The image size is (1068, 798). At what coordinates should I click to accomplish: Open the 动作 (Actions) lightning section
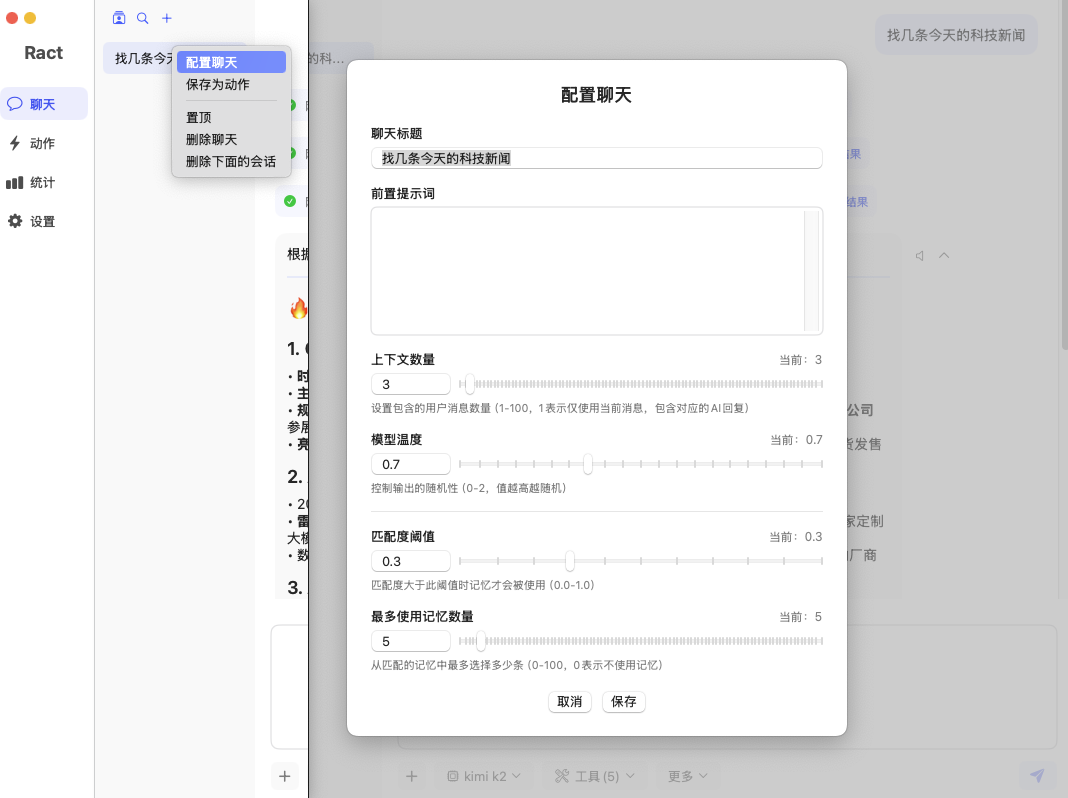(44, 143)
